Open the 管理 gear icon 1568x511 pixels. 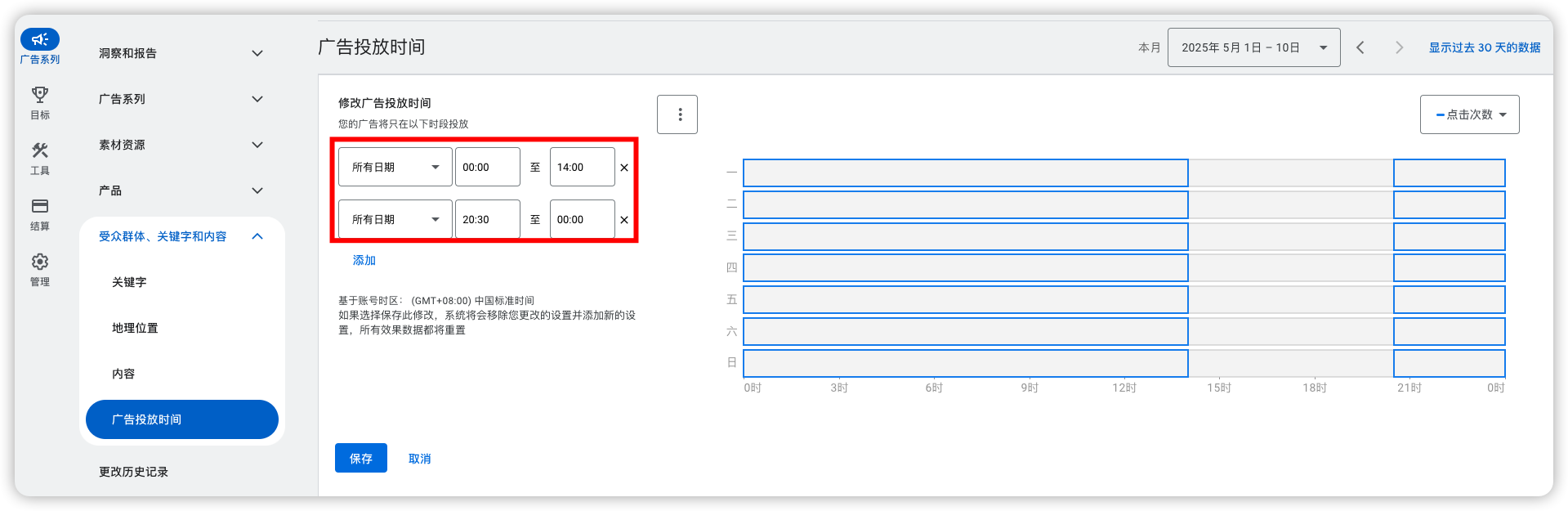tap(39, 262)
